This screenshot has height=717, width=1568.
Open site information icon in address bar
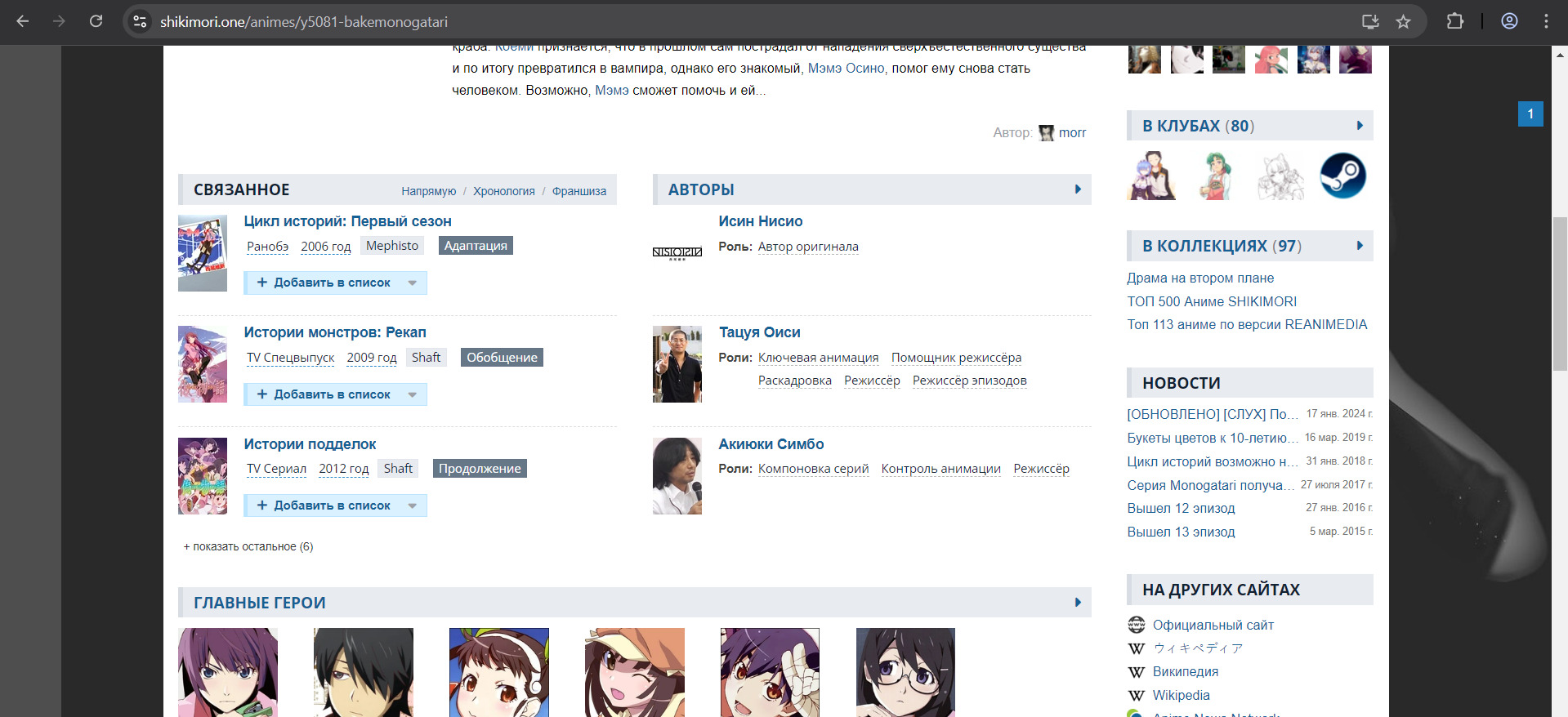click(x=141, y=21)
